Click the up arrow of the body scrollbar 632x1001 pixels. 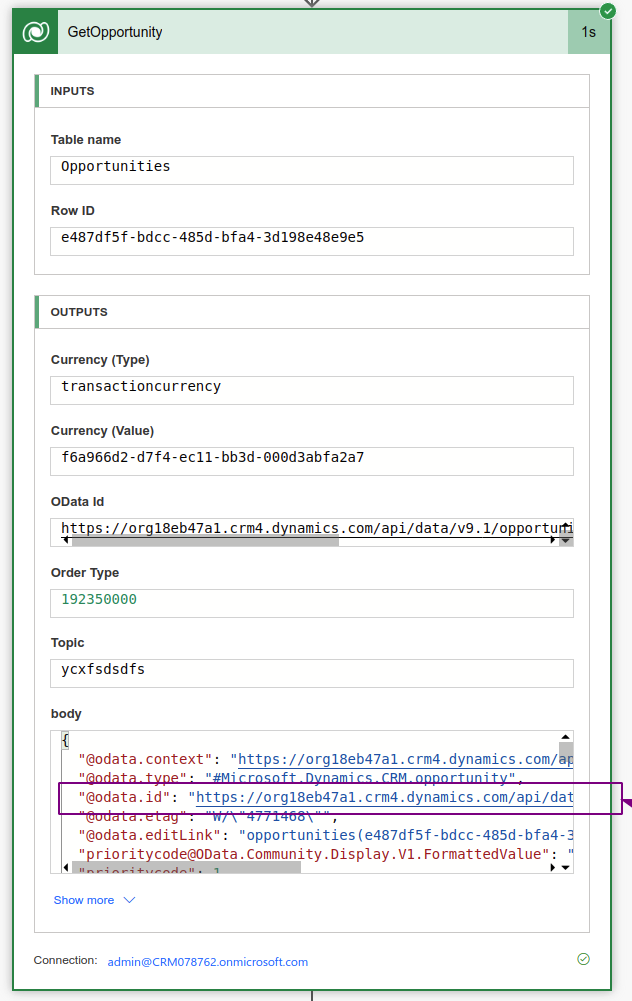pos(565,736)
